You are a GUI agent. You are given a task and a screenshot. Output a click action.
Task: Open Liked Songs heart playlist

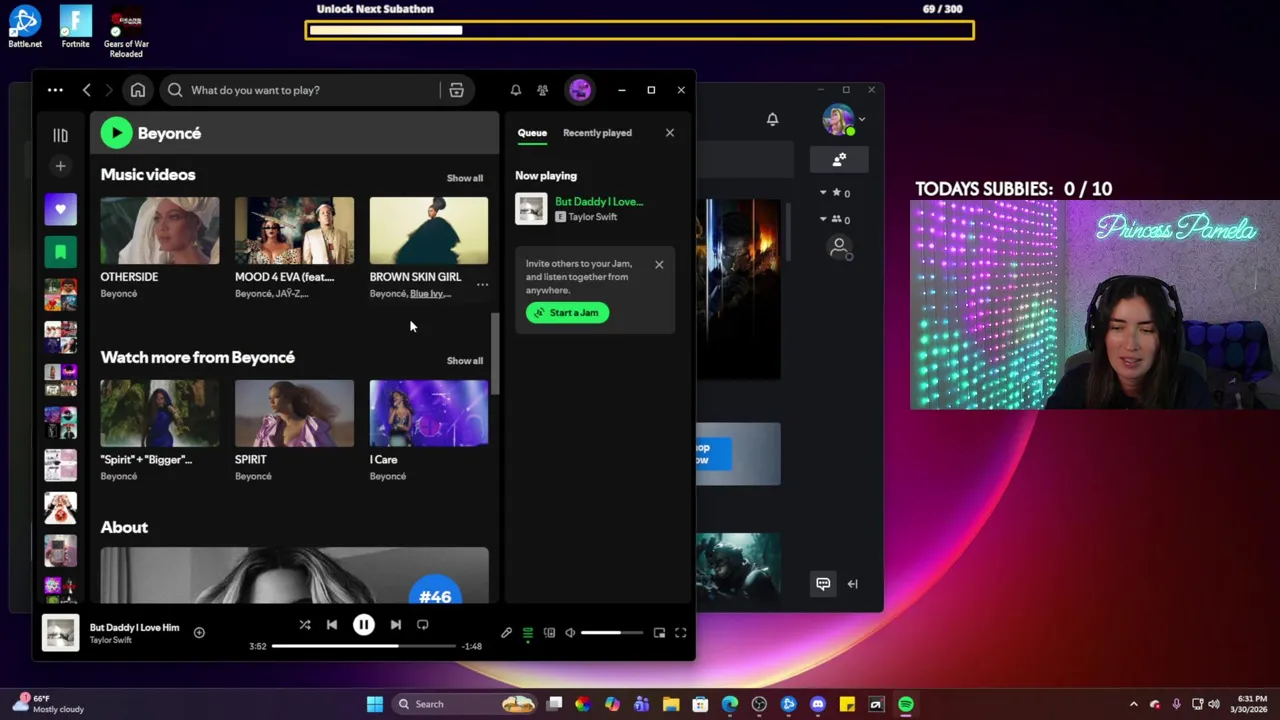point(60,209)
